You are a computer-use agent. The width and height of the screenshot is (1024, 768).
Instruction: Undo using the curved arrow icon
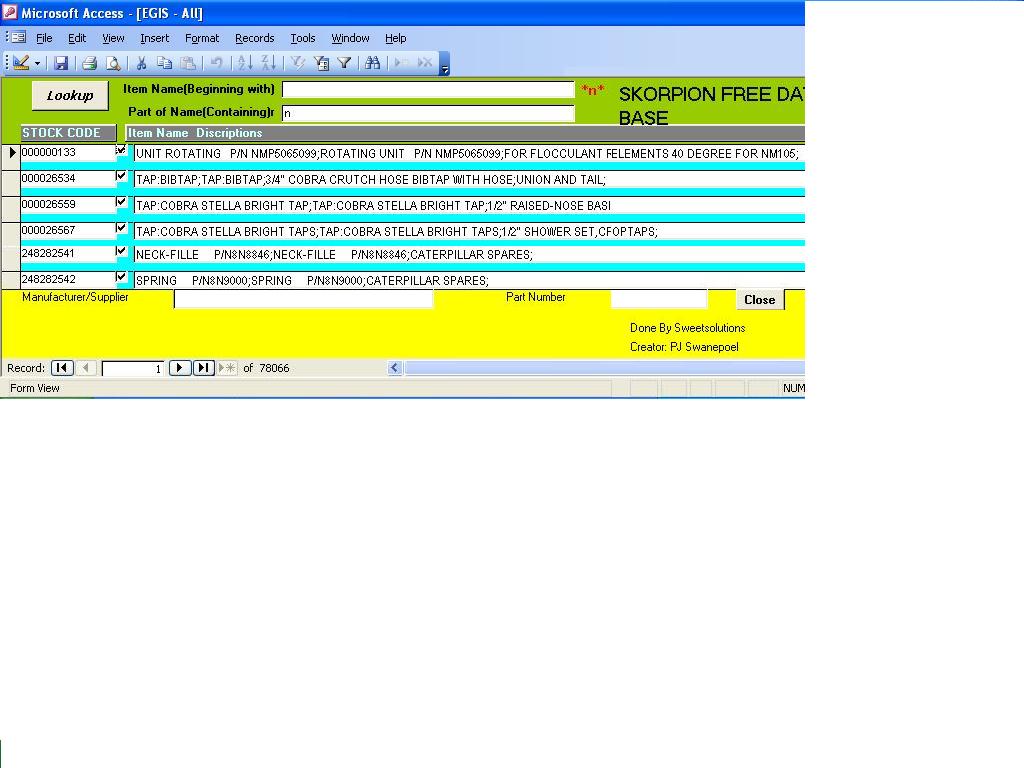216,63
